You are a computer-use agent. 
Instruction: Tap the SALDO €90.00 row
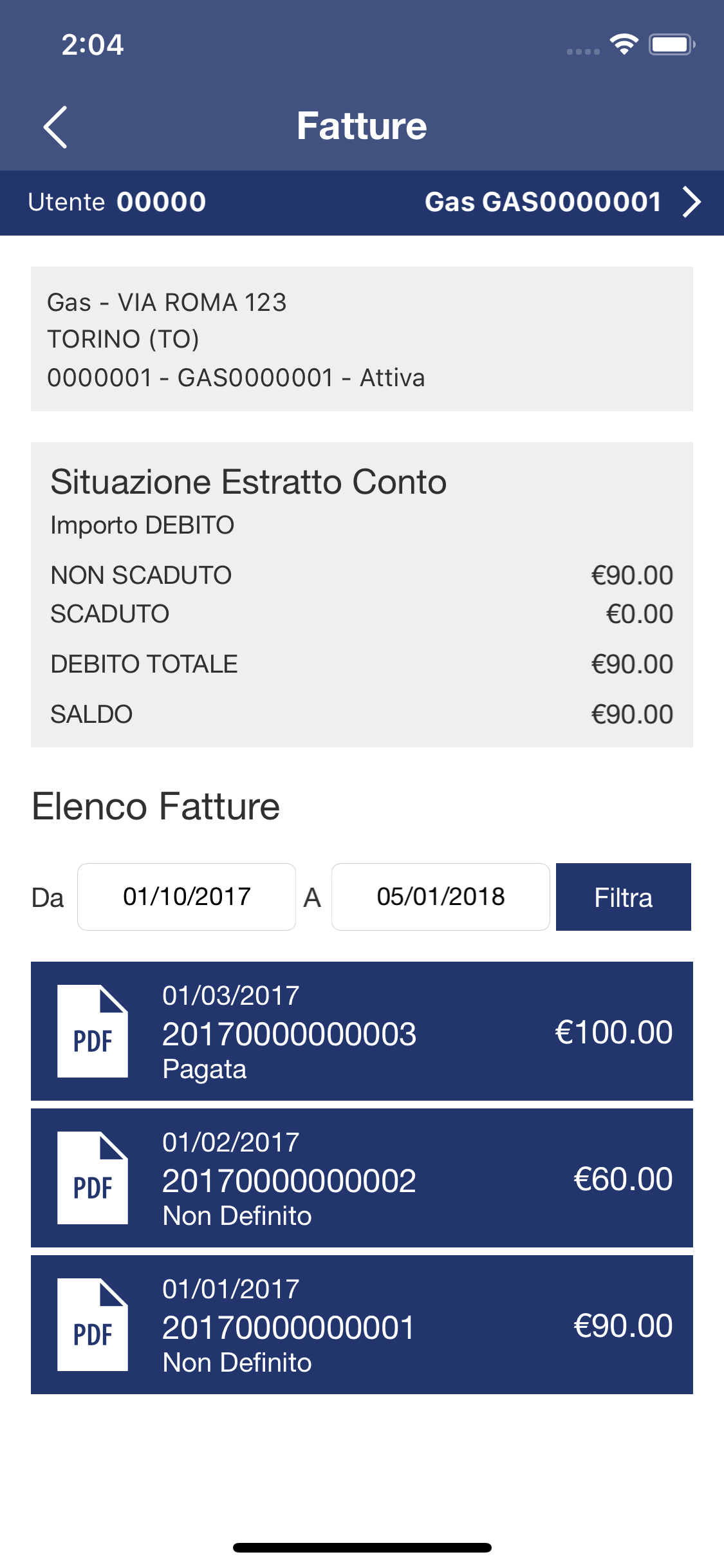pyautogui.click(x=362, y=714)
